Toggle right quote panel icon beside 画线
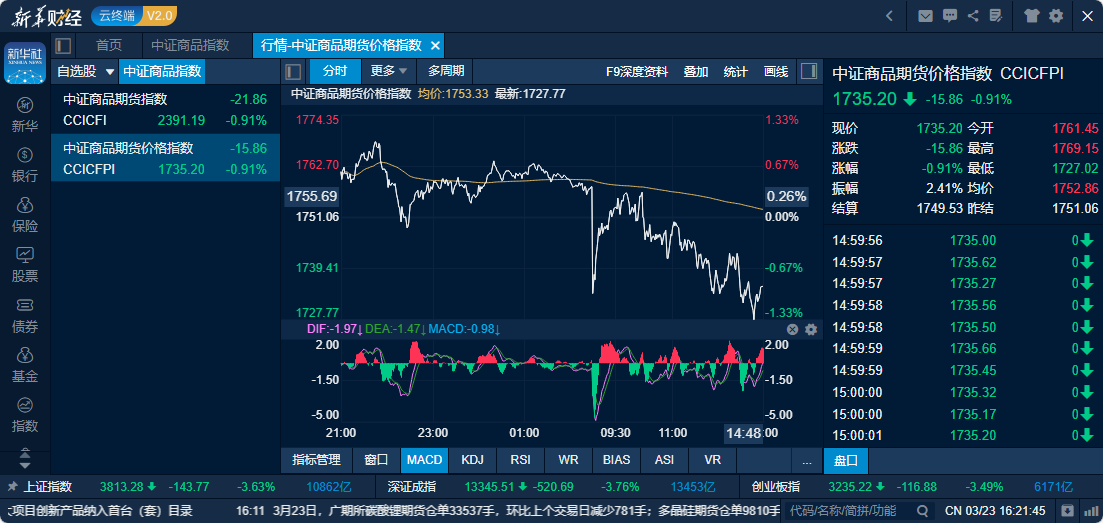 click(809, 71)
